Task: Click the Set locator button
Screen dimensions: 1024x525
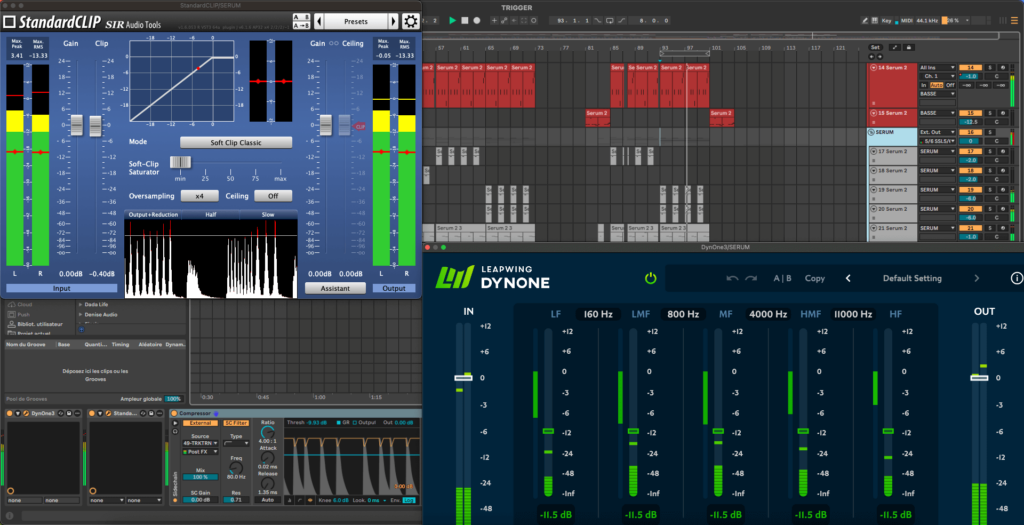Action: (x=875, y=48)
